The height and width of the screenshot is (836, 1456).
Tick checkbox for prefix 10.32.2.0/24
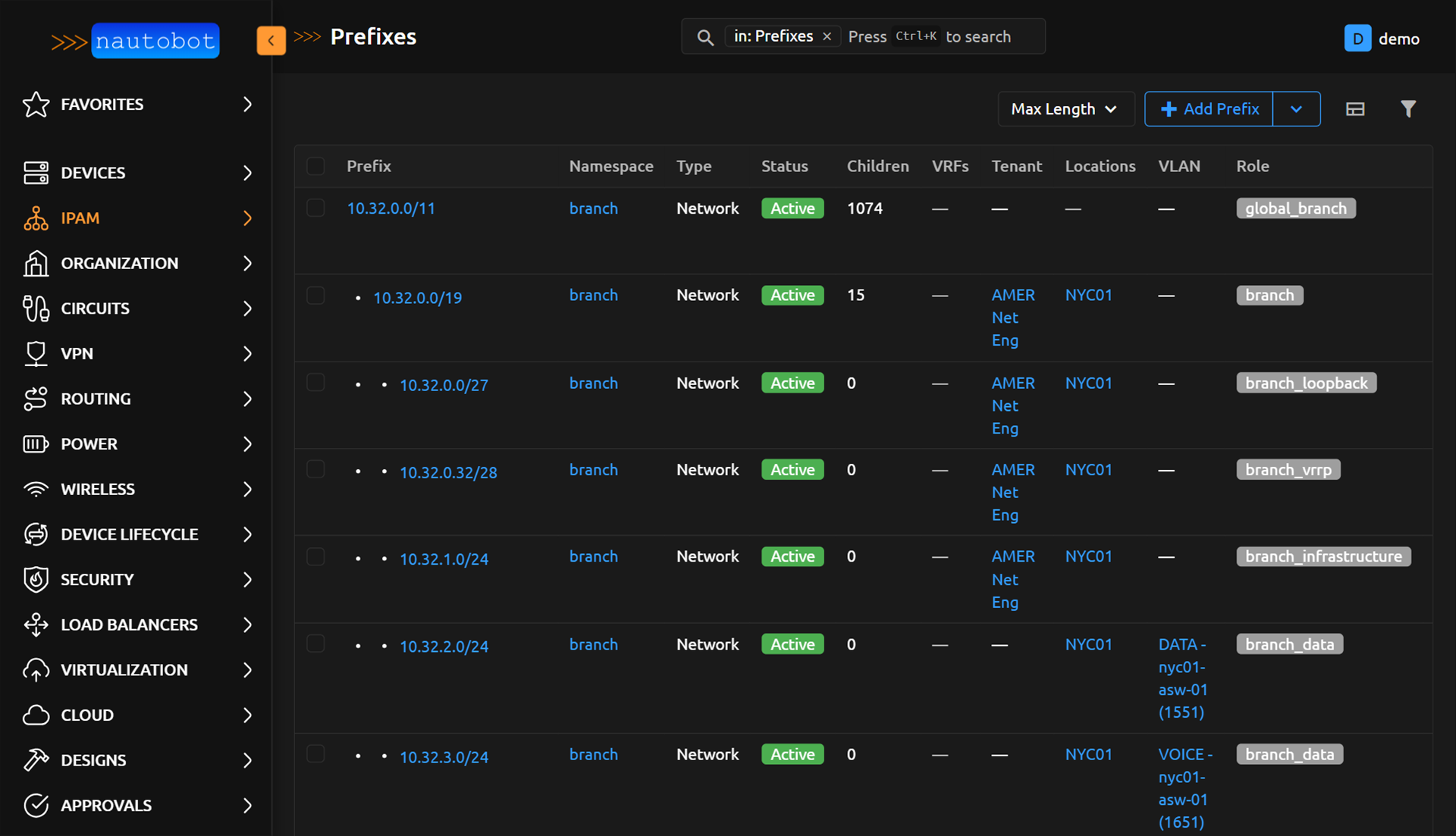(315, 644)
